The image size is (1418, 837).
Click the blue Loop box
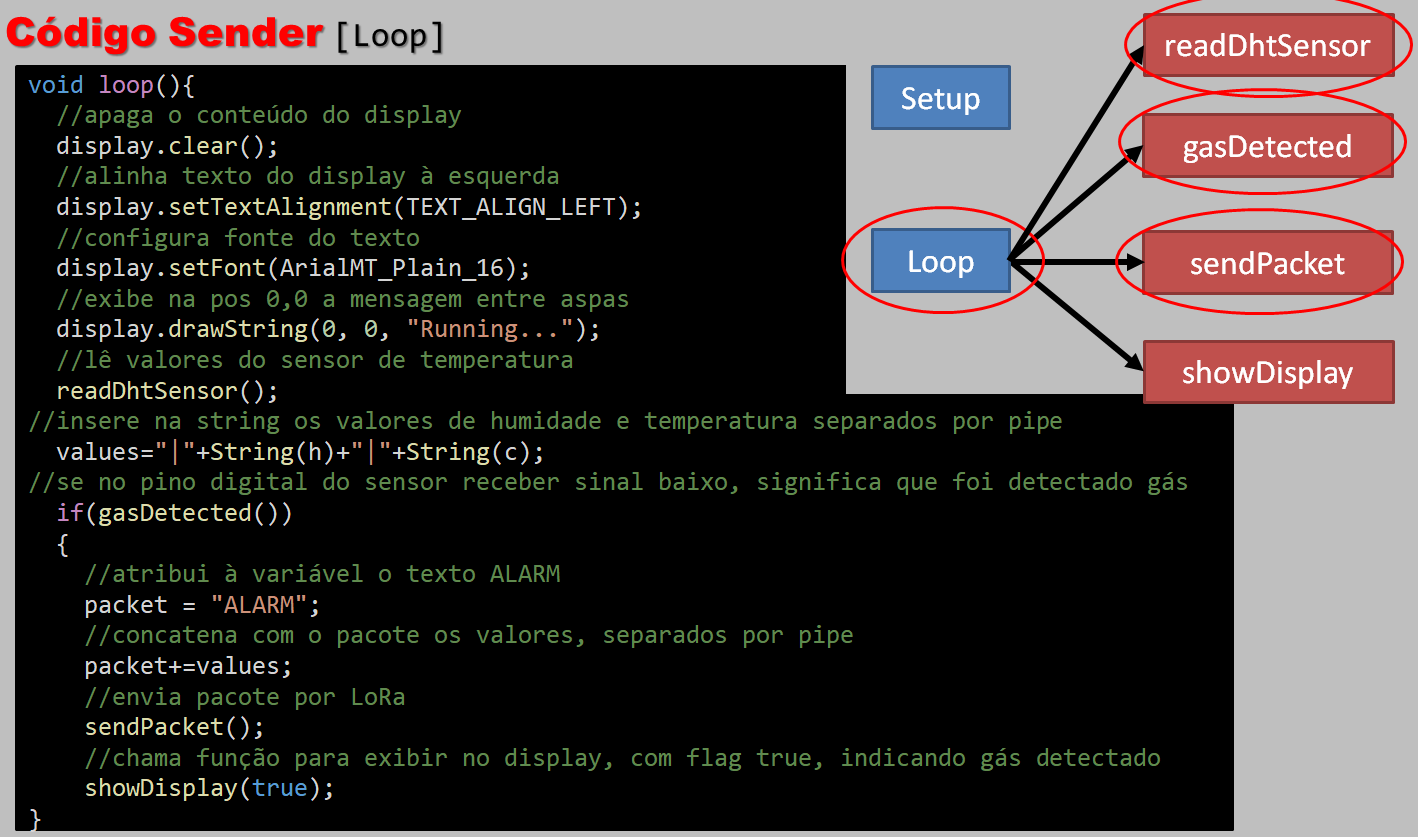coord(940,261)
